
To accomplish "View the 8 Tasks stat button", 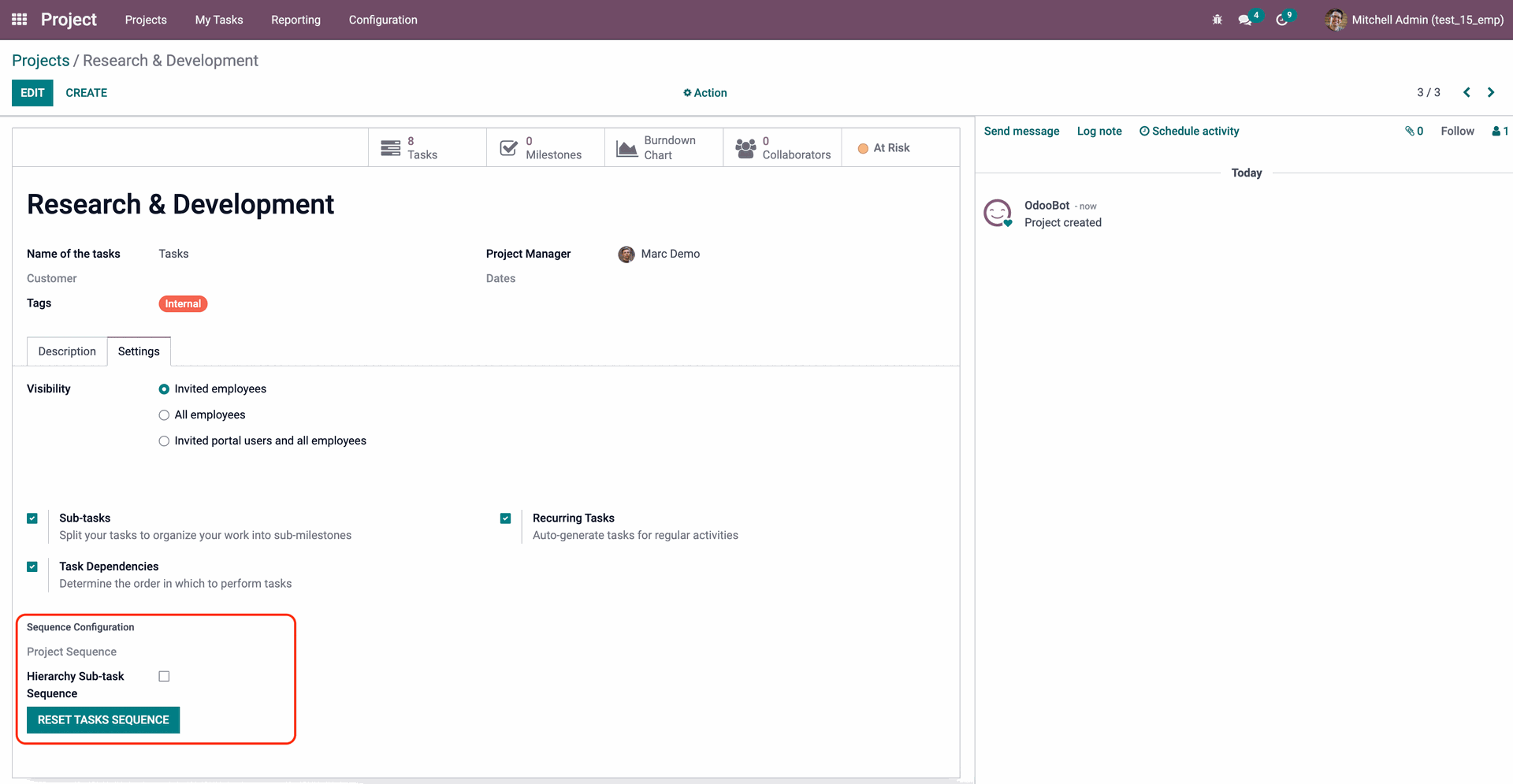I will tap(426, 147).
